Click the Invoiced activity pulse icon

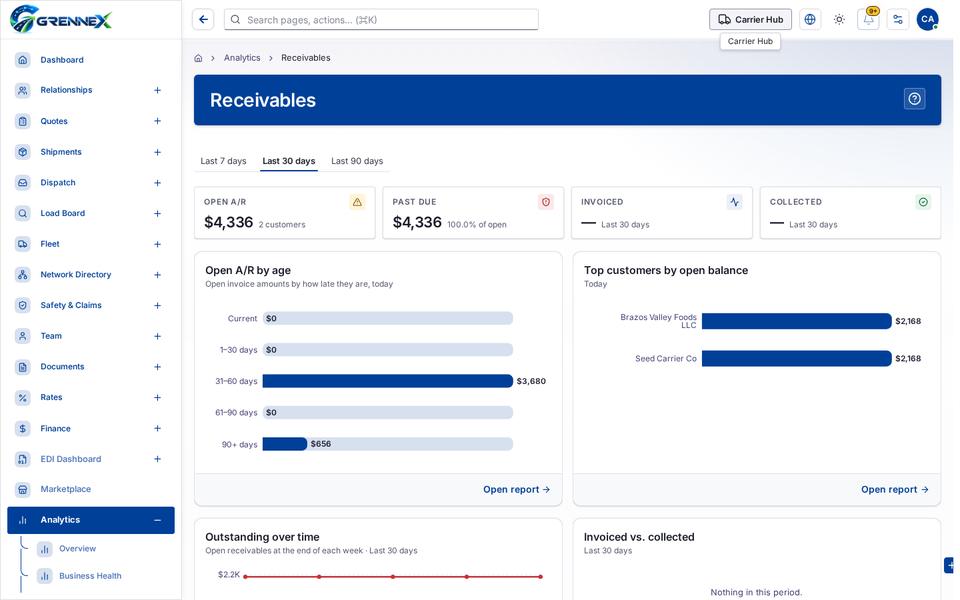tap(734, 202)
